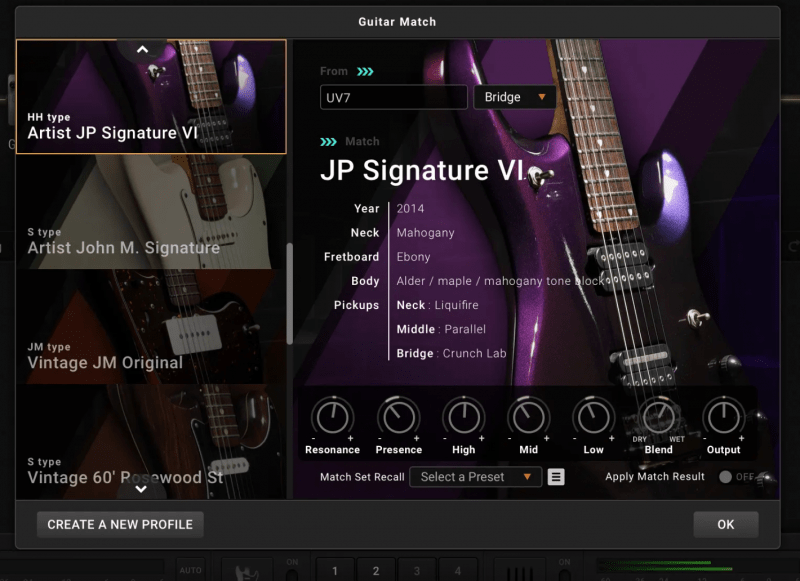Viewport: 800px width, 581px height.
Task: Click the Middle : Parallel pickup text
Action: (x=441, y=329)
